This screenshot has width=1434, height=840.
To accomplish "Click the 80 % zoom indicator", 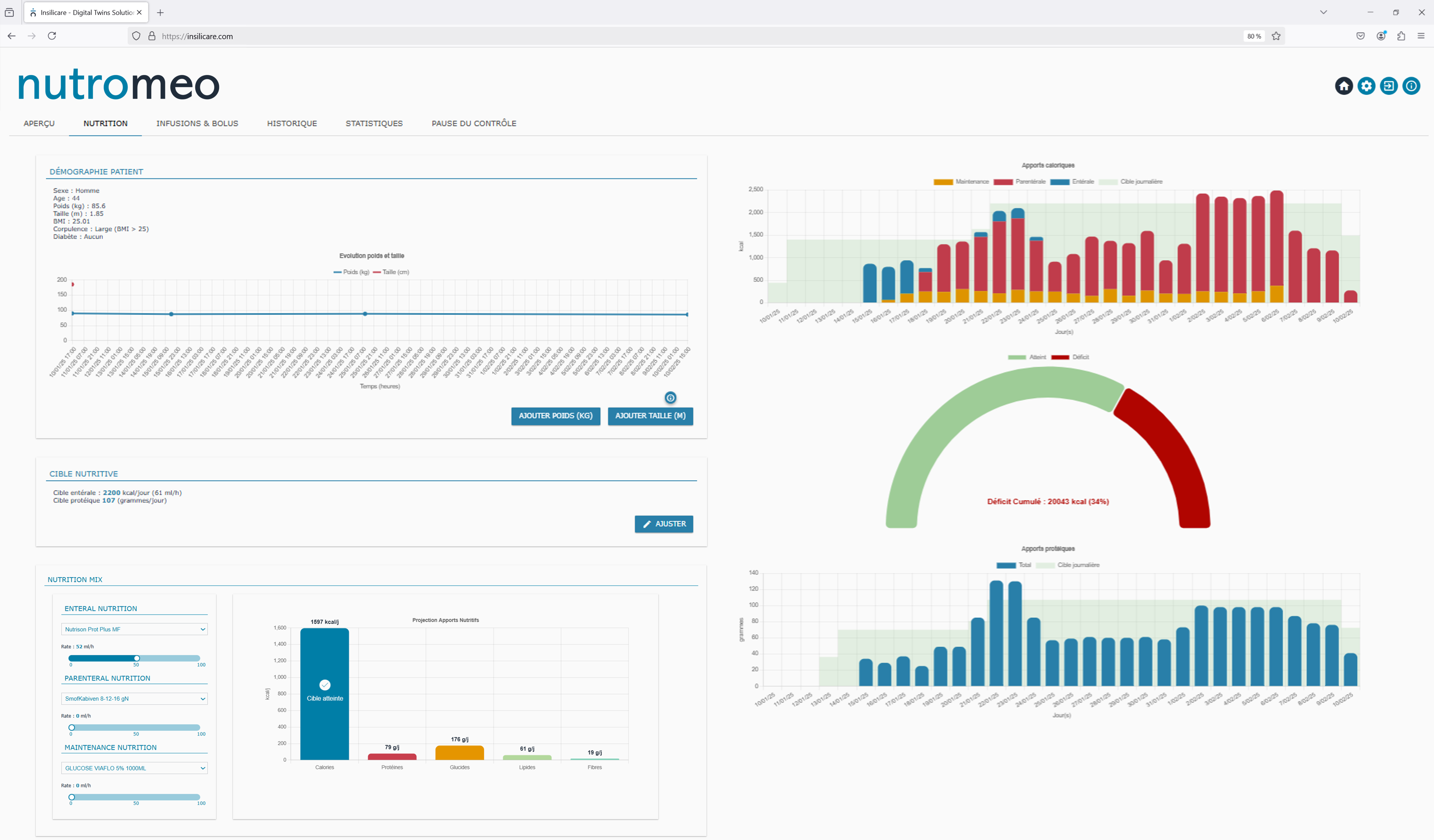I will tap(1254, 36).
